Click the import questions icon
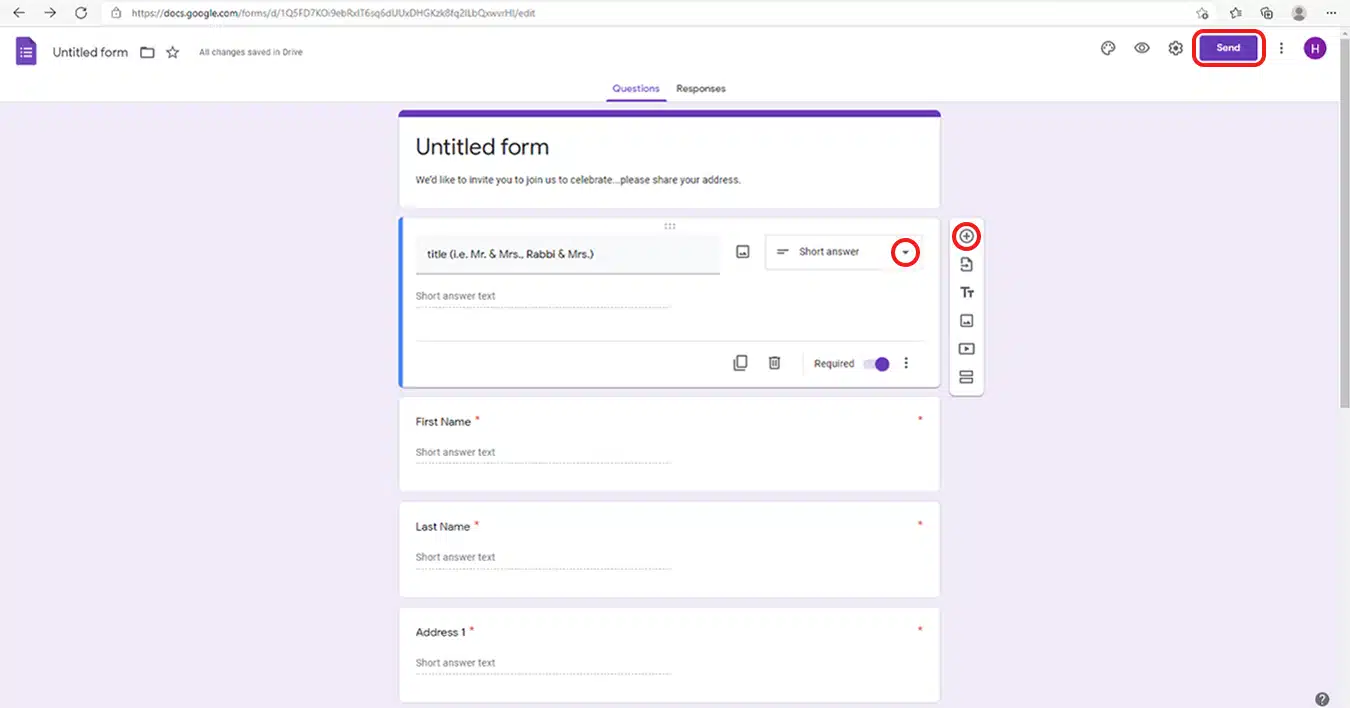Screen dimensions: 1350x708 (966, 265)
